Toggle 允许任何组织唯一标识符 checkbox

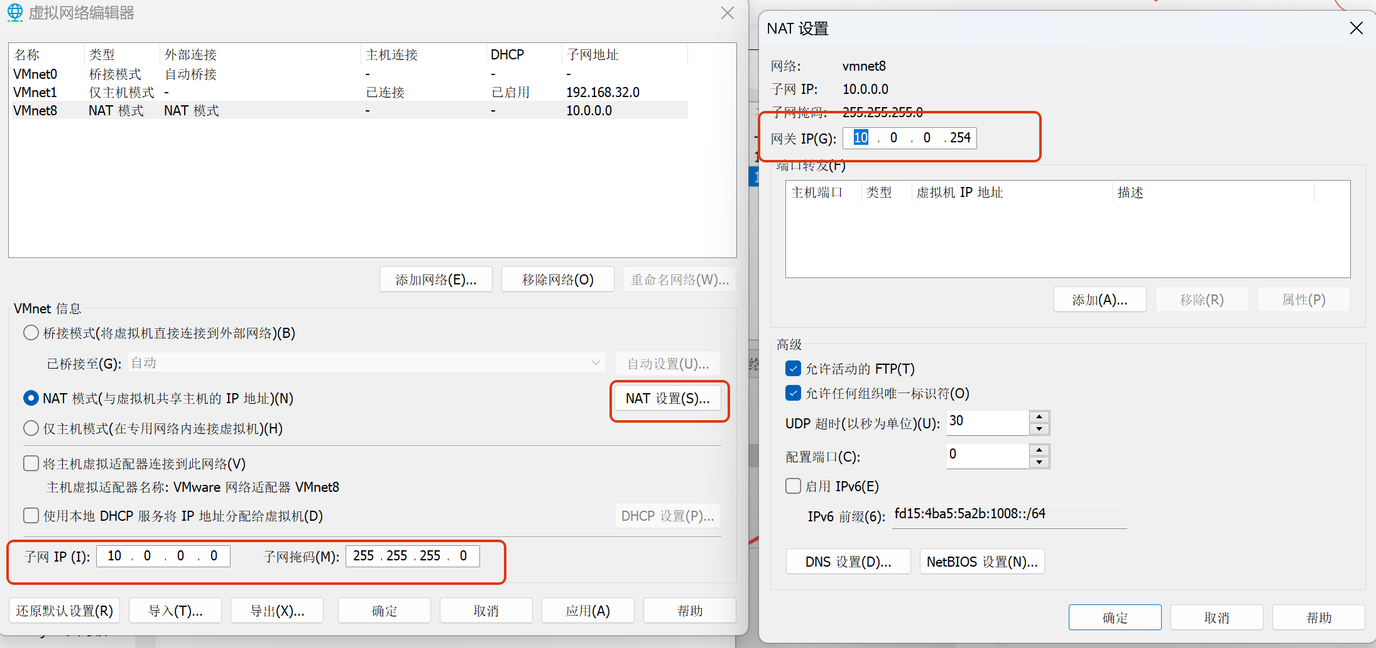793,394
